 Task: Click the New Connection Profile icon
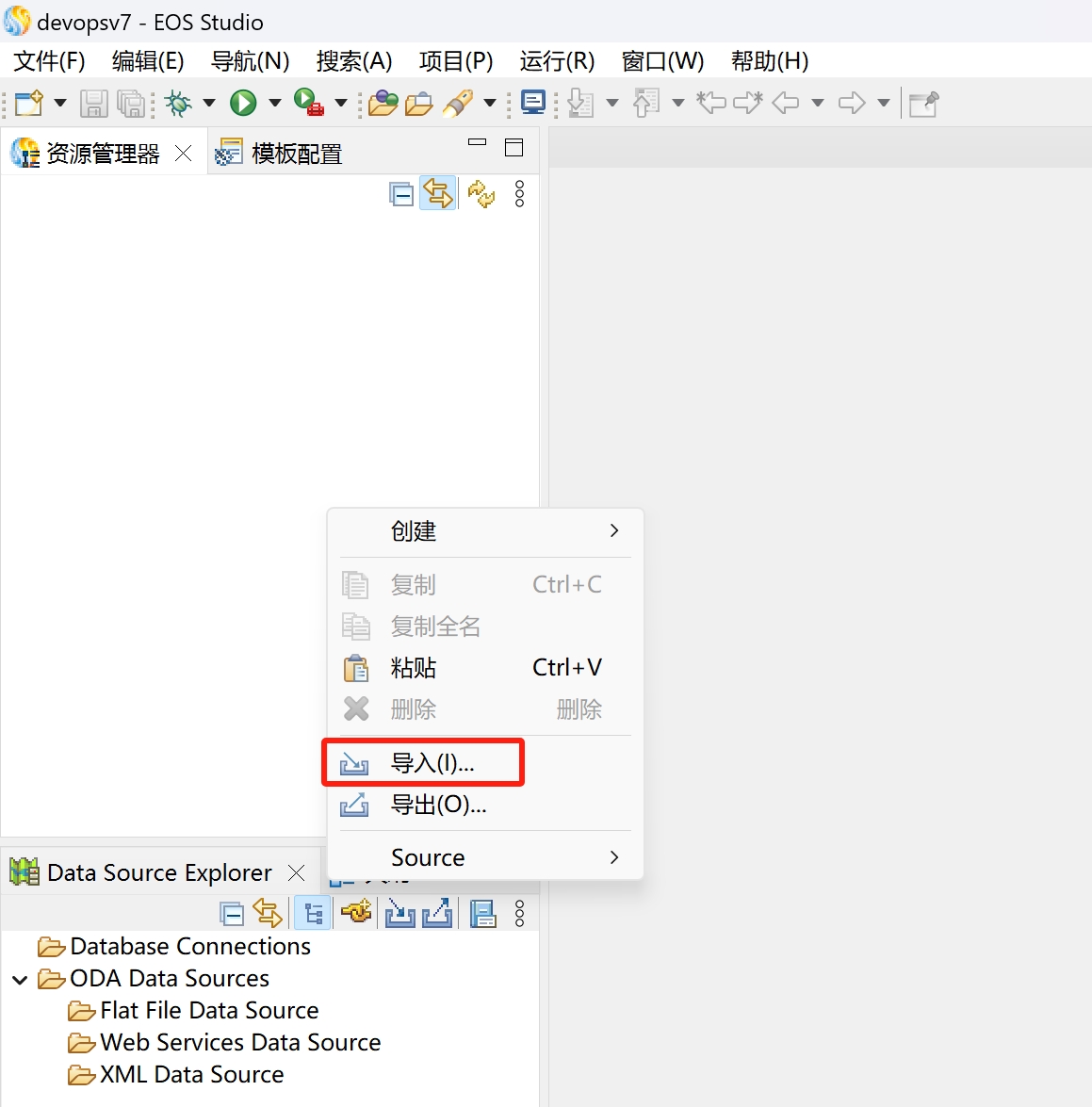(x=356, y=914)
